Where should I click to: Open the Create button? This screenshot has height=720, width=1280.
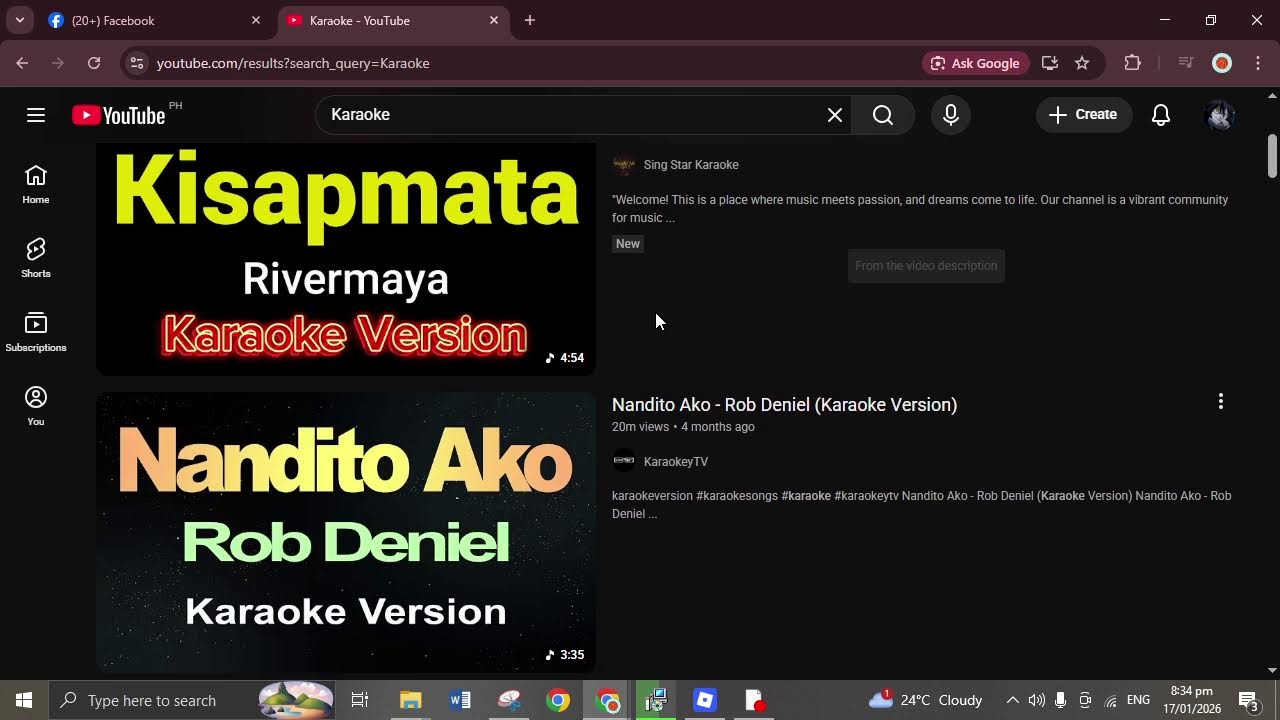[1083, 115]
